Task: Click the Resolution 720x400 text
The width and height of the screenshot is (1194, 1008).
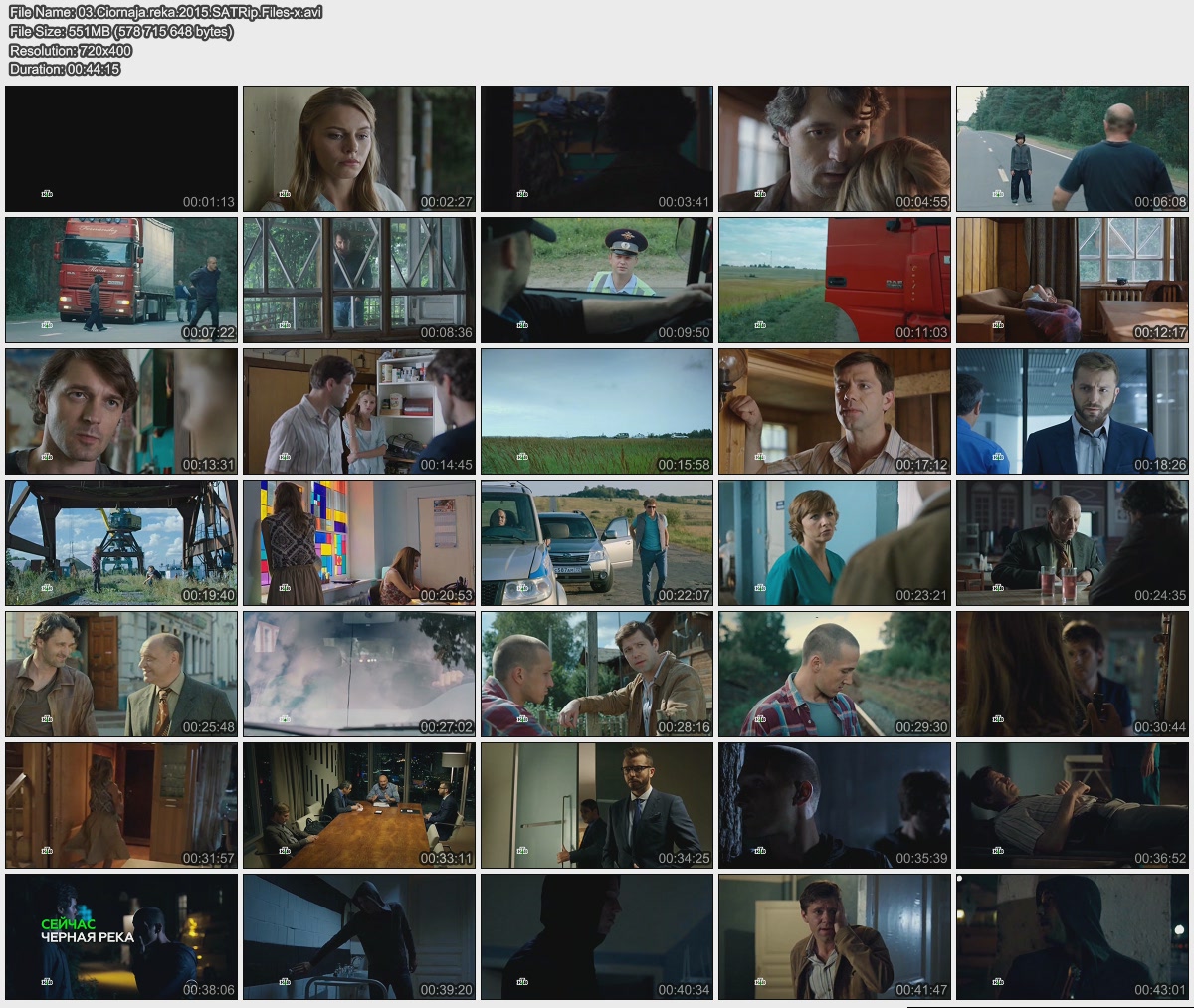Action: click(x=71, y=50)
